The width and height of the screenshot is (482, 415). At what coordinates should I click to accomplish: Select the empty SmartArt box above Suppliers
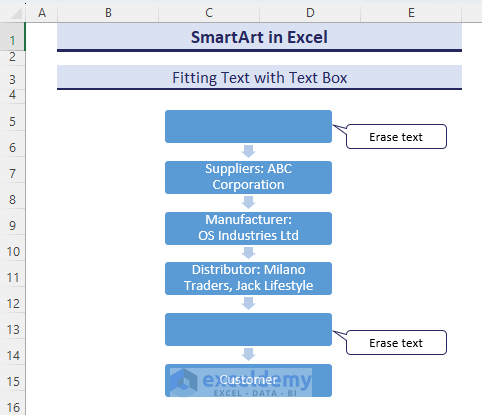coord(248,127)
